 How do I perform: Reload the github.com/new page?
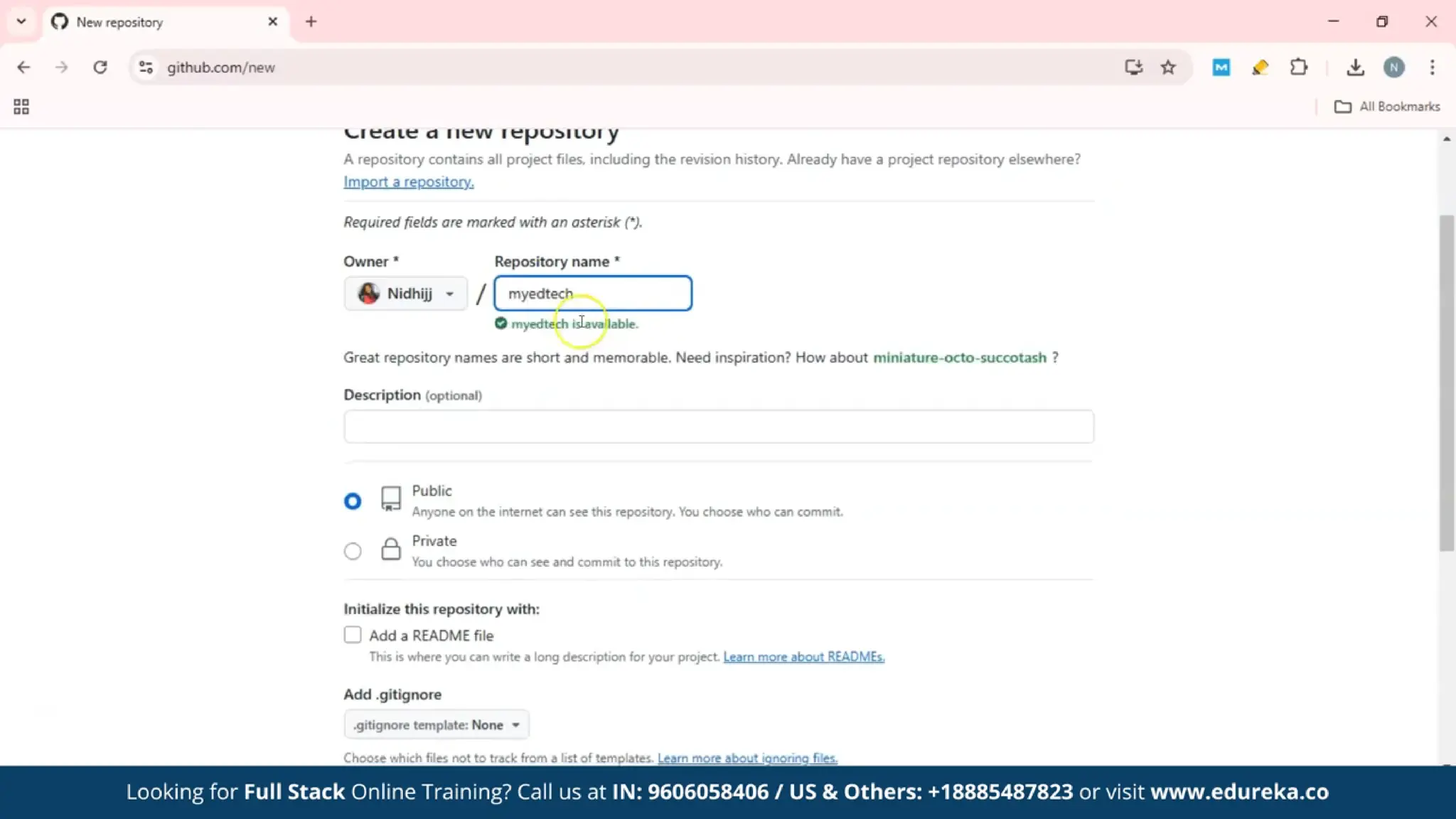coord(100,68)
